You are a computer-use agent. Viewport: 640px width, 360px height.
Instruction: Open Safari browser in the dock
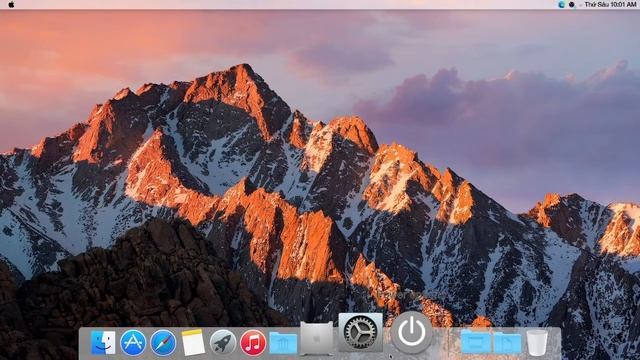pos(163,342)
